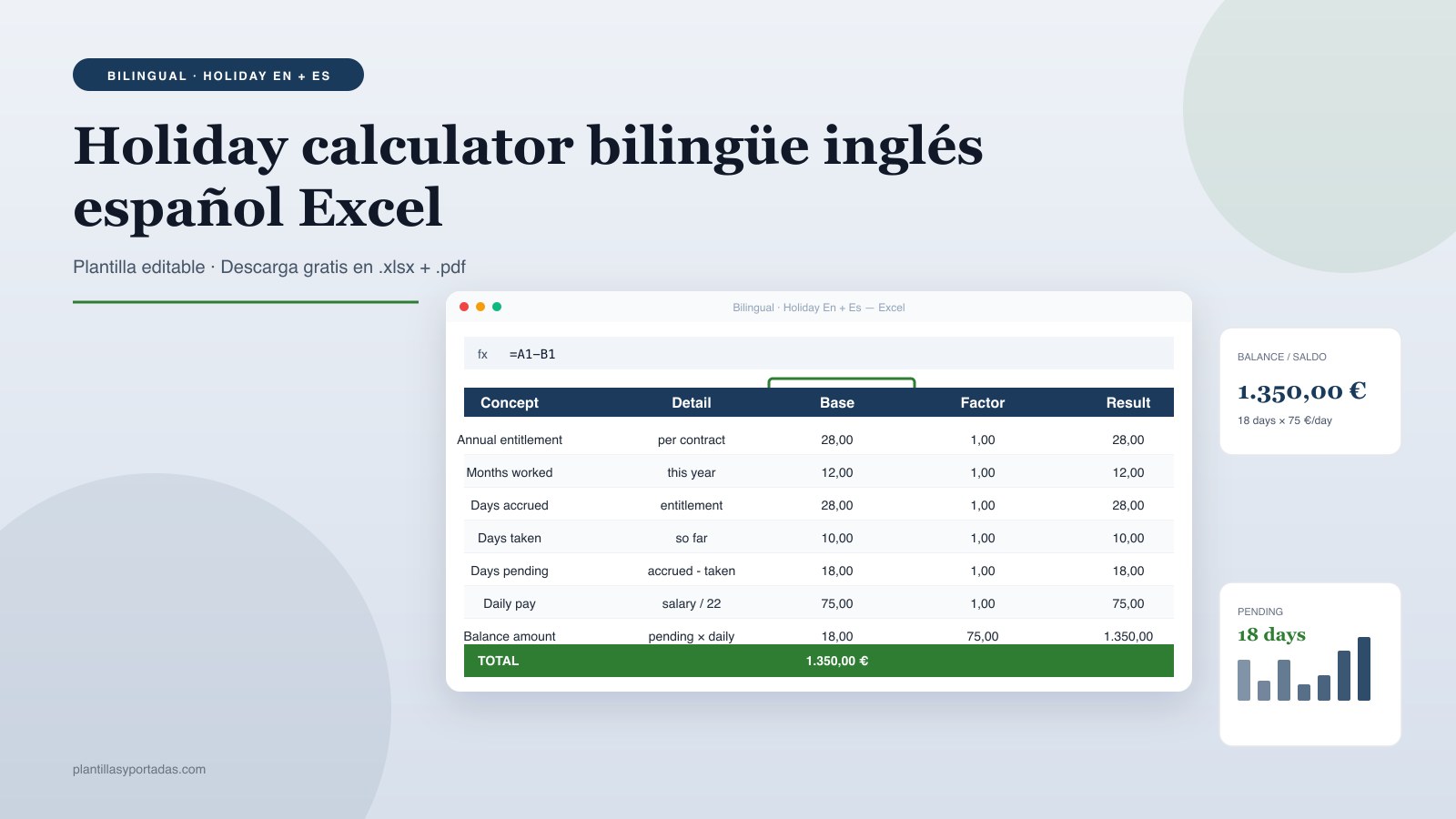Click the plantillasyportadas.com link
The image size is (1456, 819).
[139, 769]
